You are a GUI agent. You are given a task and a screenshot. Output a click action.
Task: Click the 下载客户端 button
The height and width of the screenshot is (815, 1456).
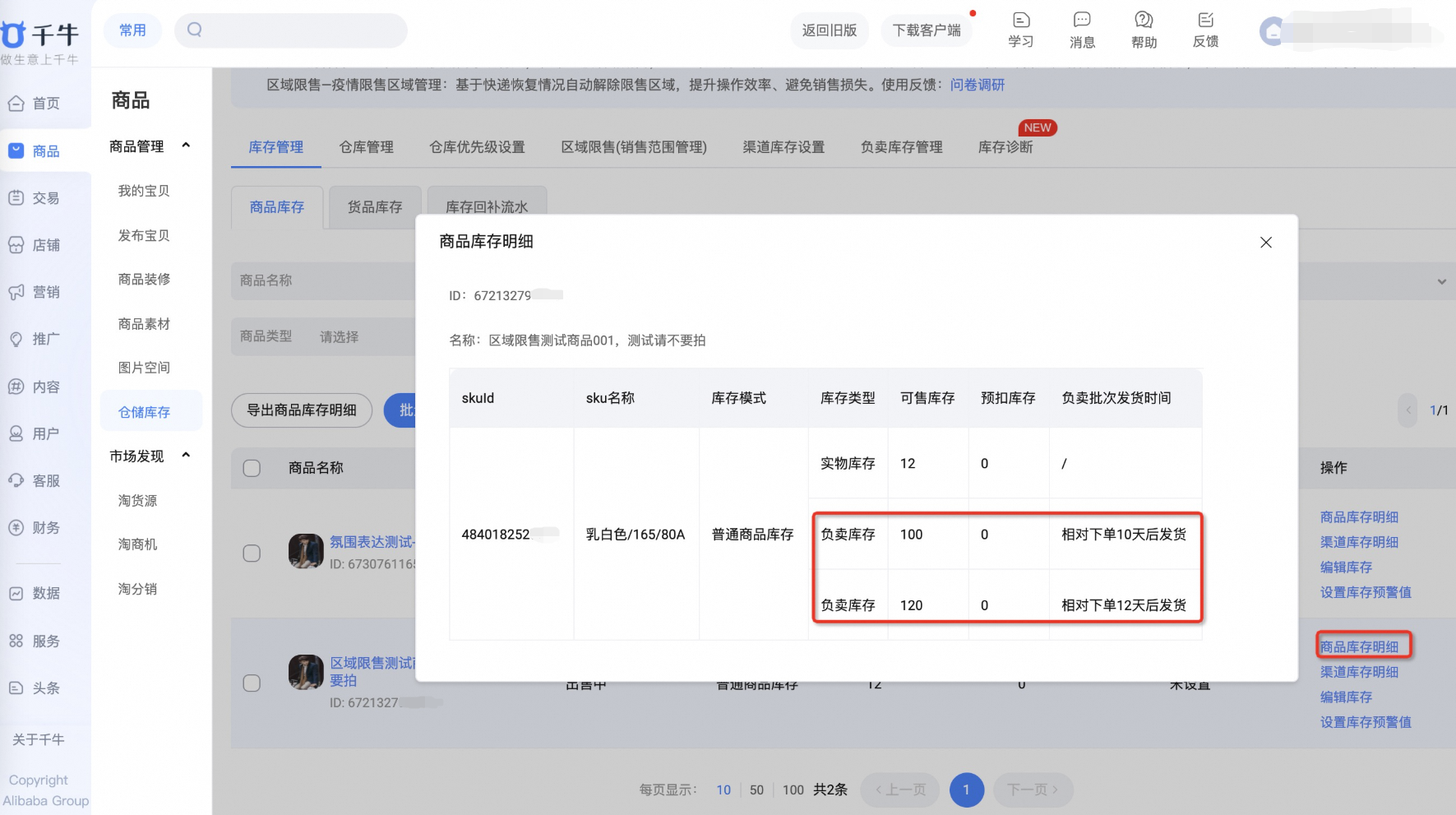(x=927, y=30)
